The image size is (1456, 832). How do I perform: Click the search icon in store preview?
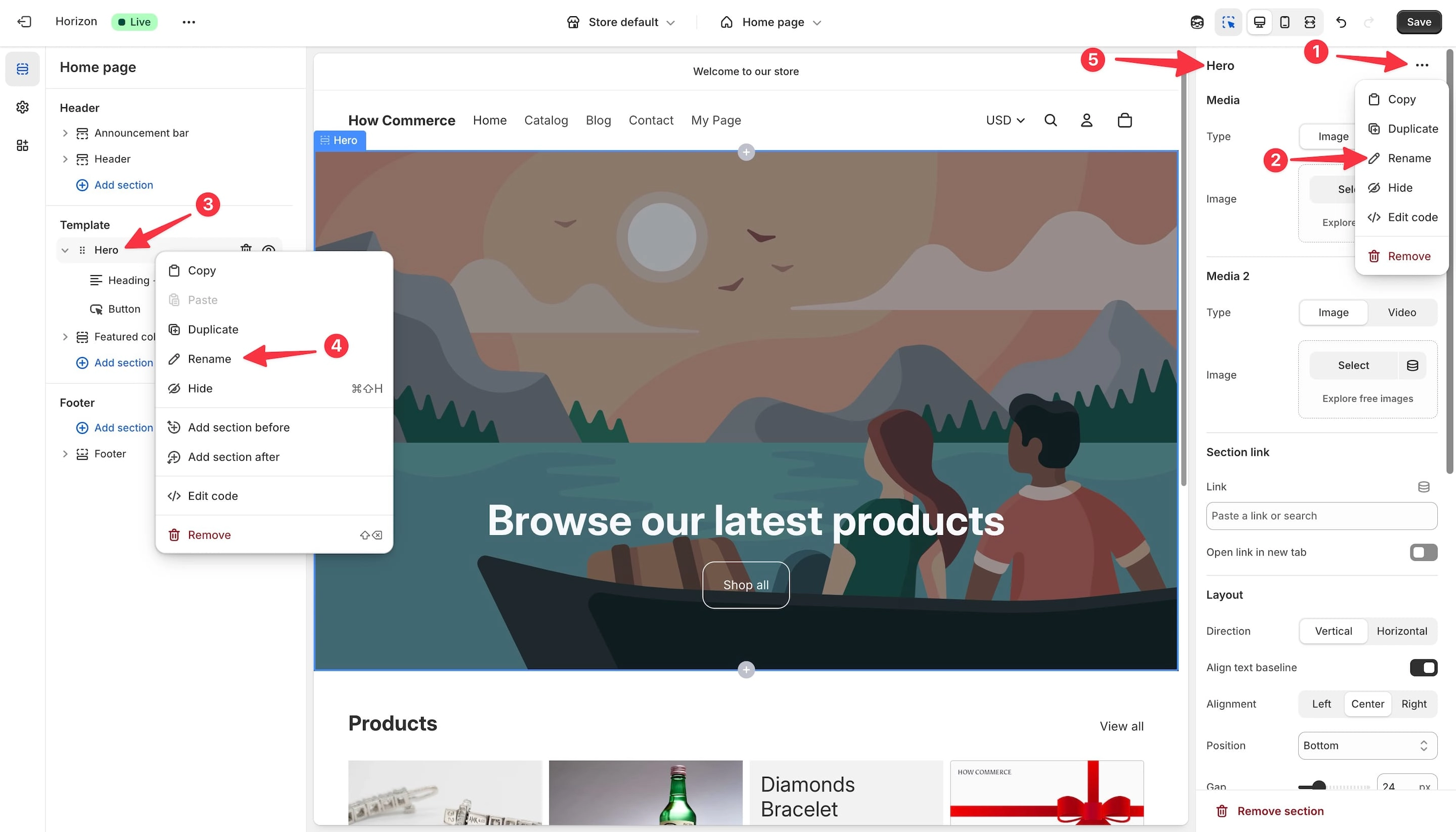pyautogui.click(x=1050, y=120)
